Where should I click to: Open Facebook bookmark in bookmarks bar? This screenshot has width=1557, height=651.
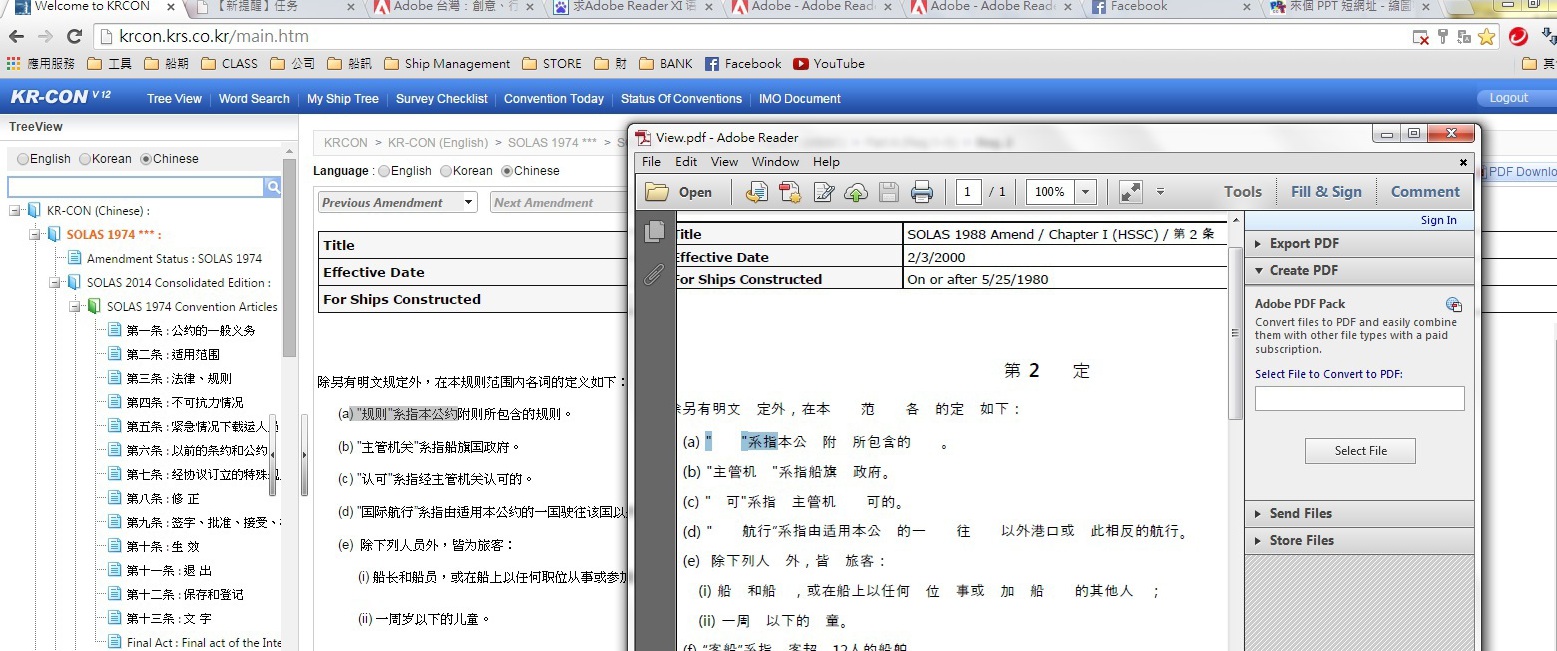point(743,63)
